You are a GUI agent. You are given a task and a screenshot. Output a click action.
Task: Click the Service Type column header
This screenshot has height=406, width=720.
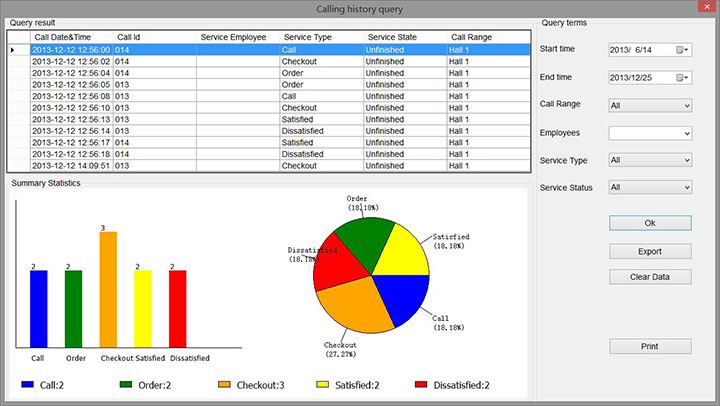point(308,37)
